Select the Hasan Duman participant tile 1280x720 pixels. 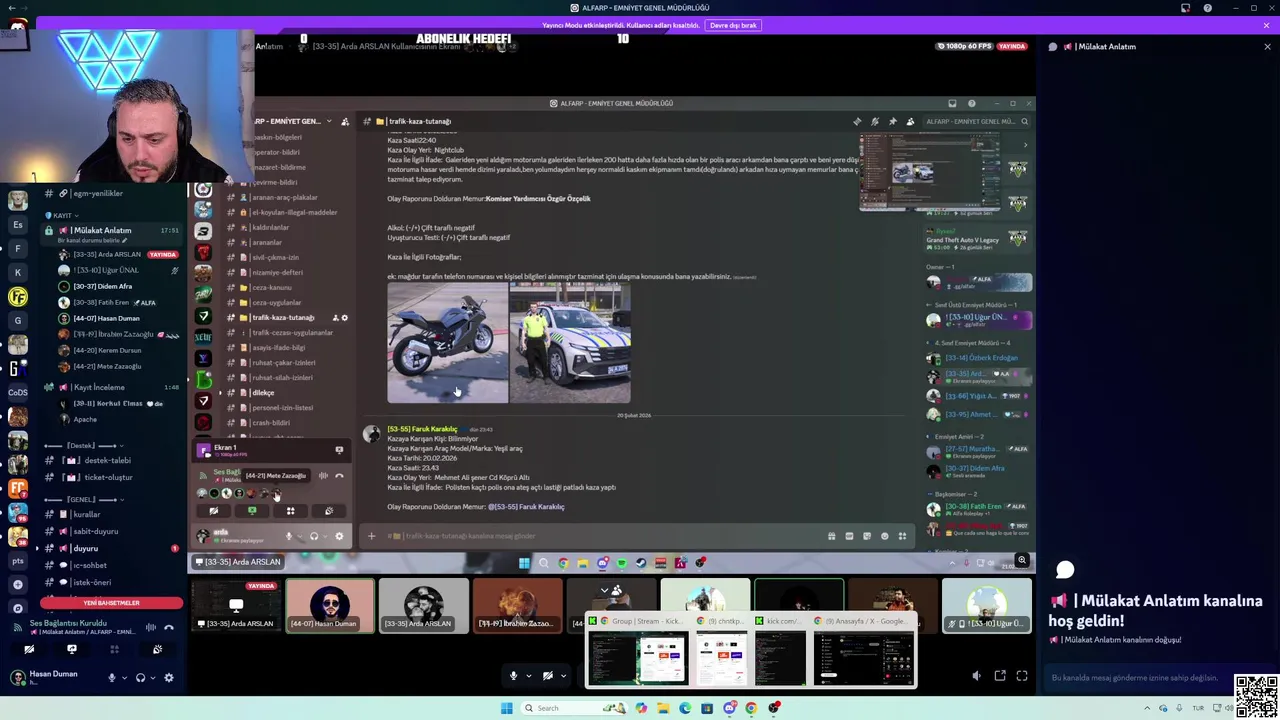point(330,606)
